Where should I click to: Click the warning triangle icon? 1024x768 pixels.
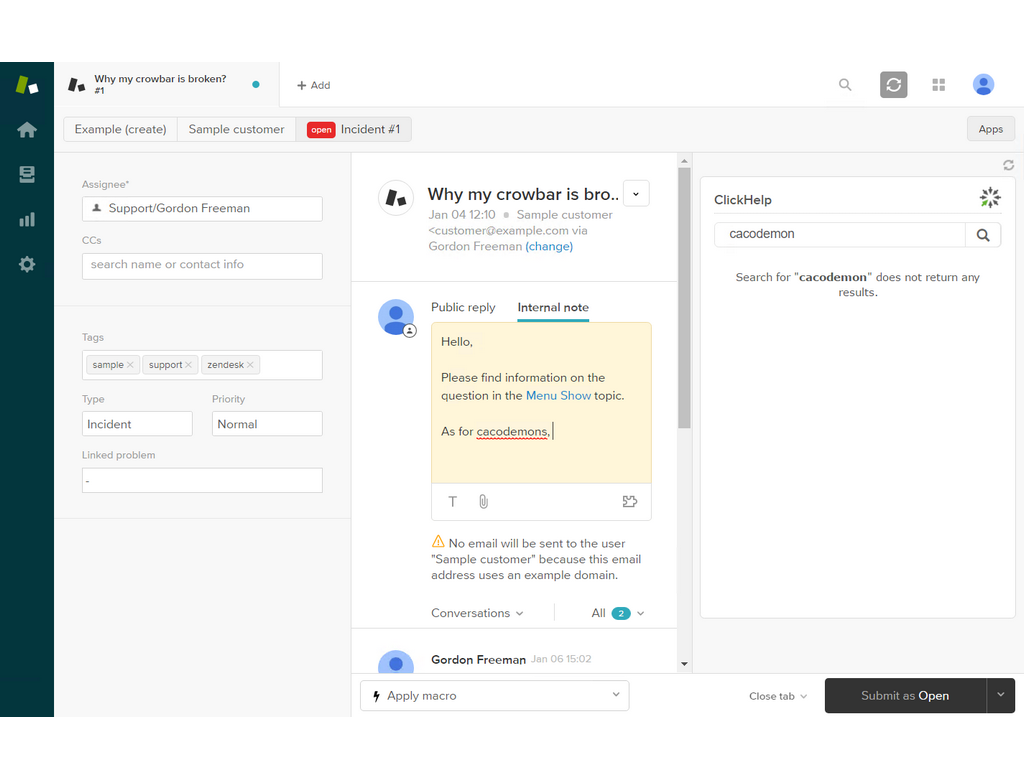coord(438,541)
